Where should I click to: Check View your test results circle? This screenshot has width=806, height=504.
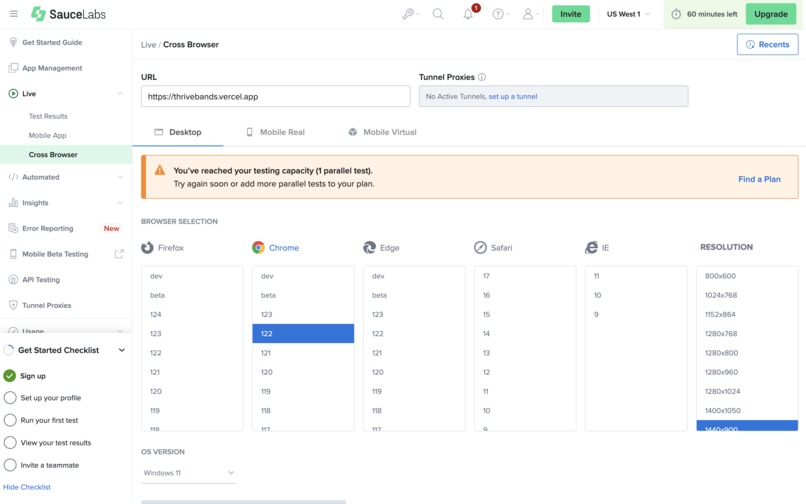tap(10, 443)
